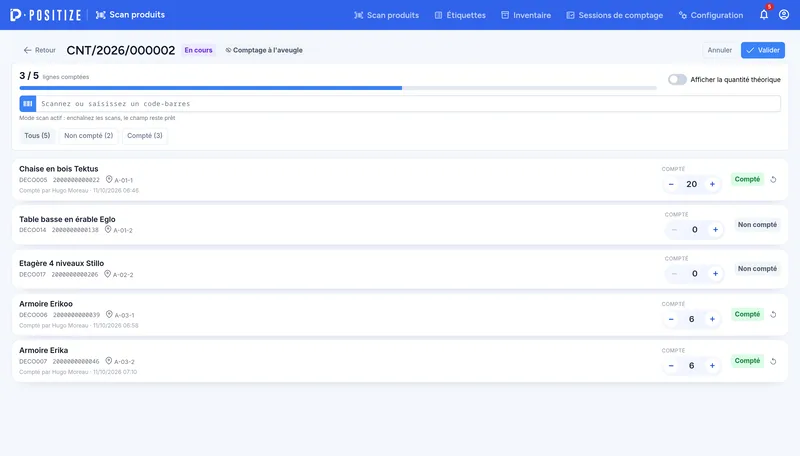
Task: Reset count for Chaise en bois Tektus
Action: click(773, 180)
